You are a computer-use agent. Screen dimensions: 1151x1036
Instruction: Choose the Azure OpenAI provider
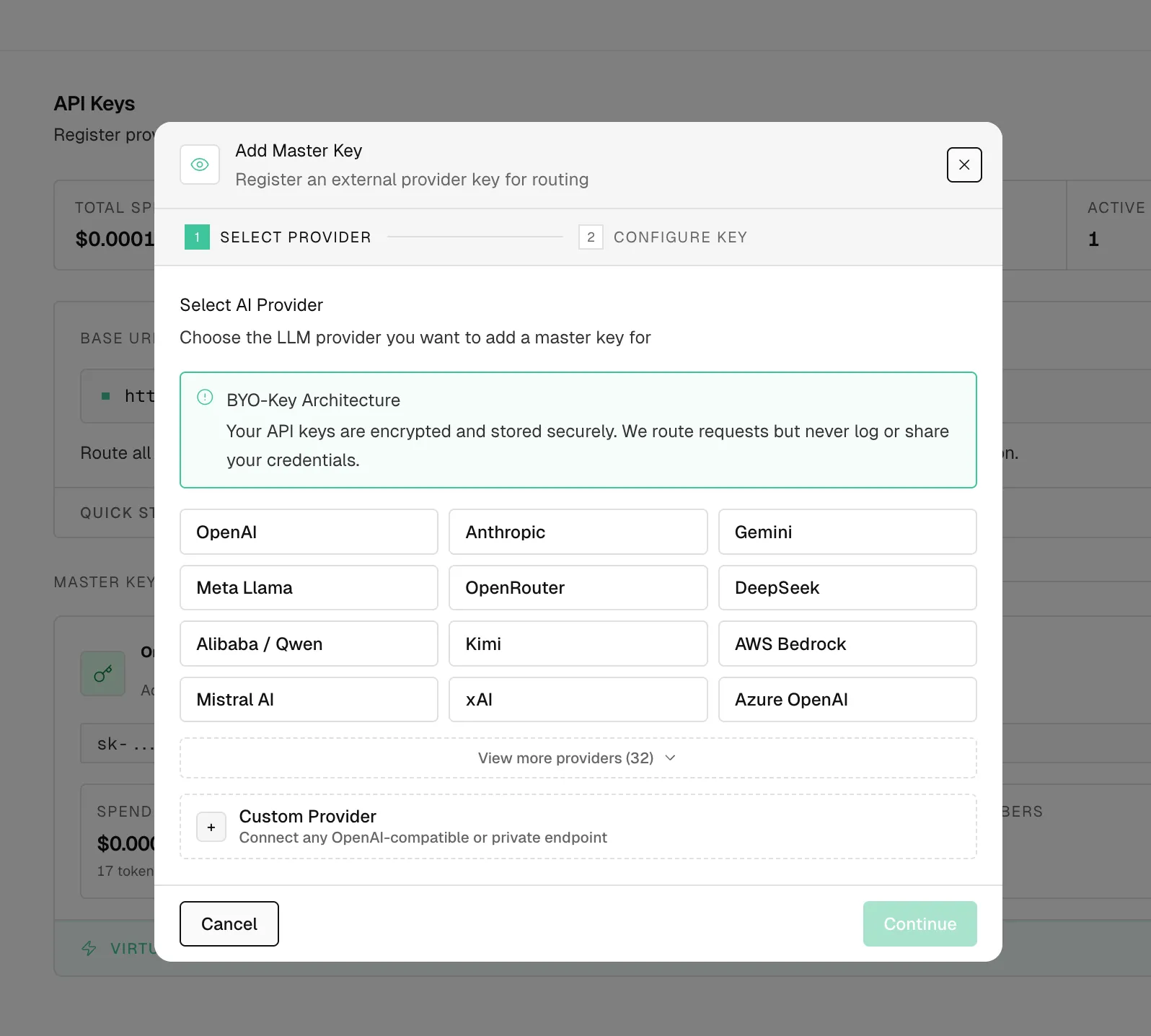(x=847, y=699)
